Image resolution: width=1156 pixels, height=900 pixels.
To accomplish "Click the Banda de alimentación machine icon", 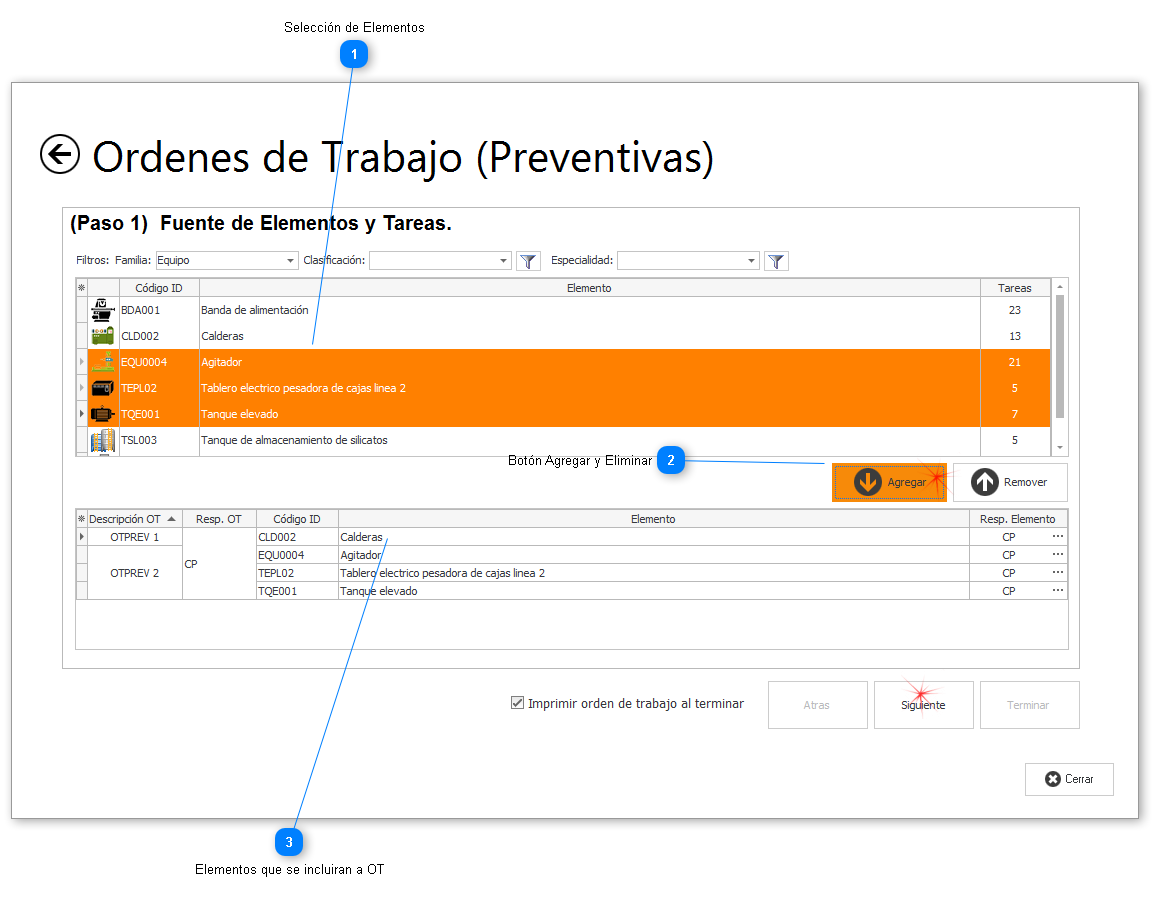I will (102, 309).
